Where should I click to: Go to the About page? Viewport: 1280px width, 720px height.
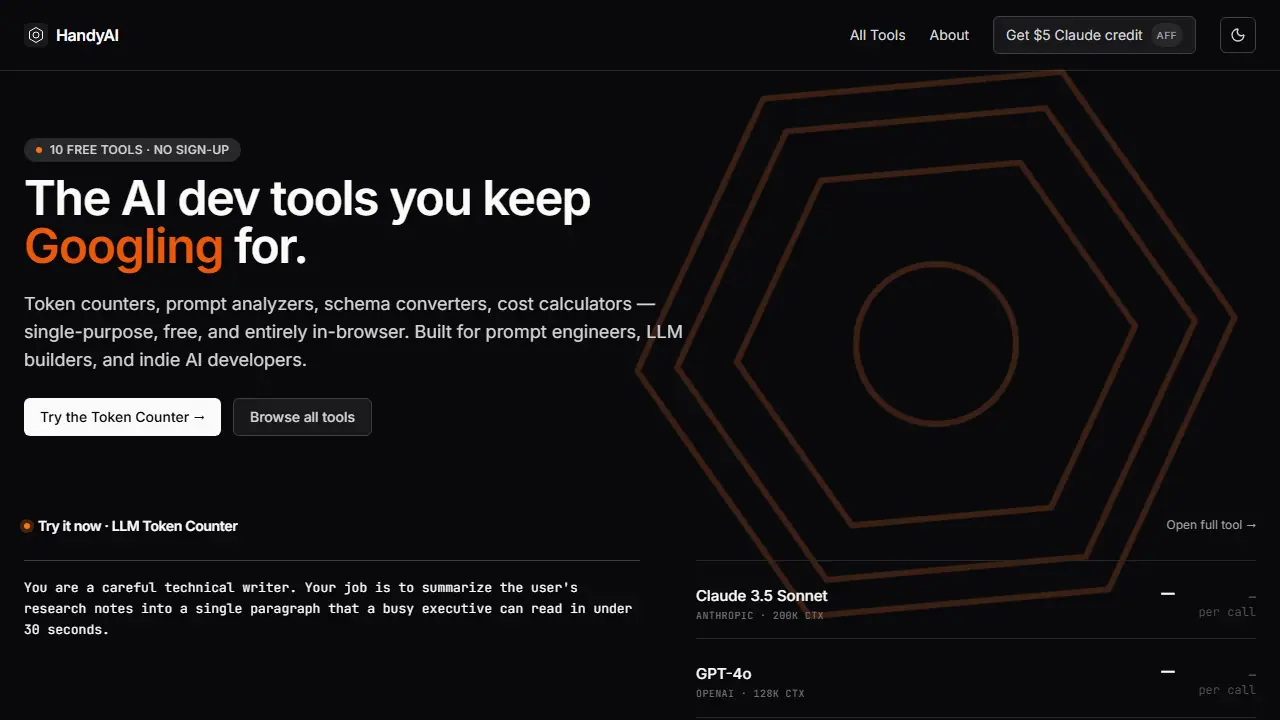point(949,35)
